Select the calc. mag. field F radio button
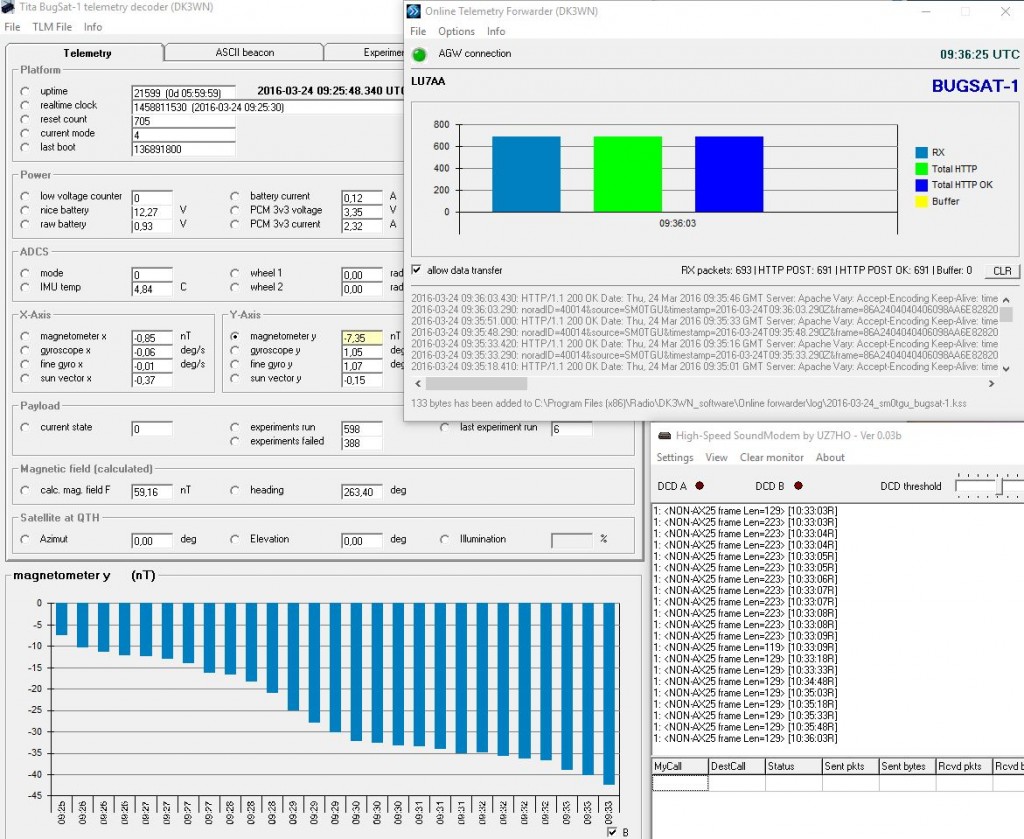Screen dimensions: 1024x839 point(25,490)
